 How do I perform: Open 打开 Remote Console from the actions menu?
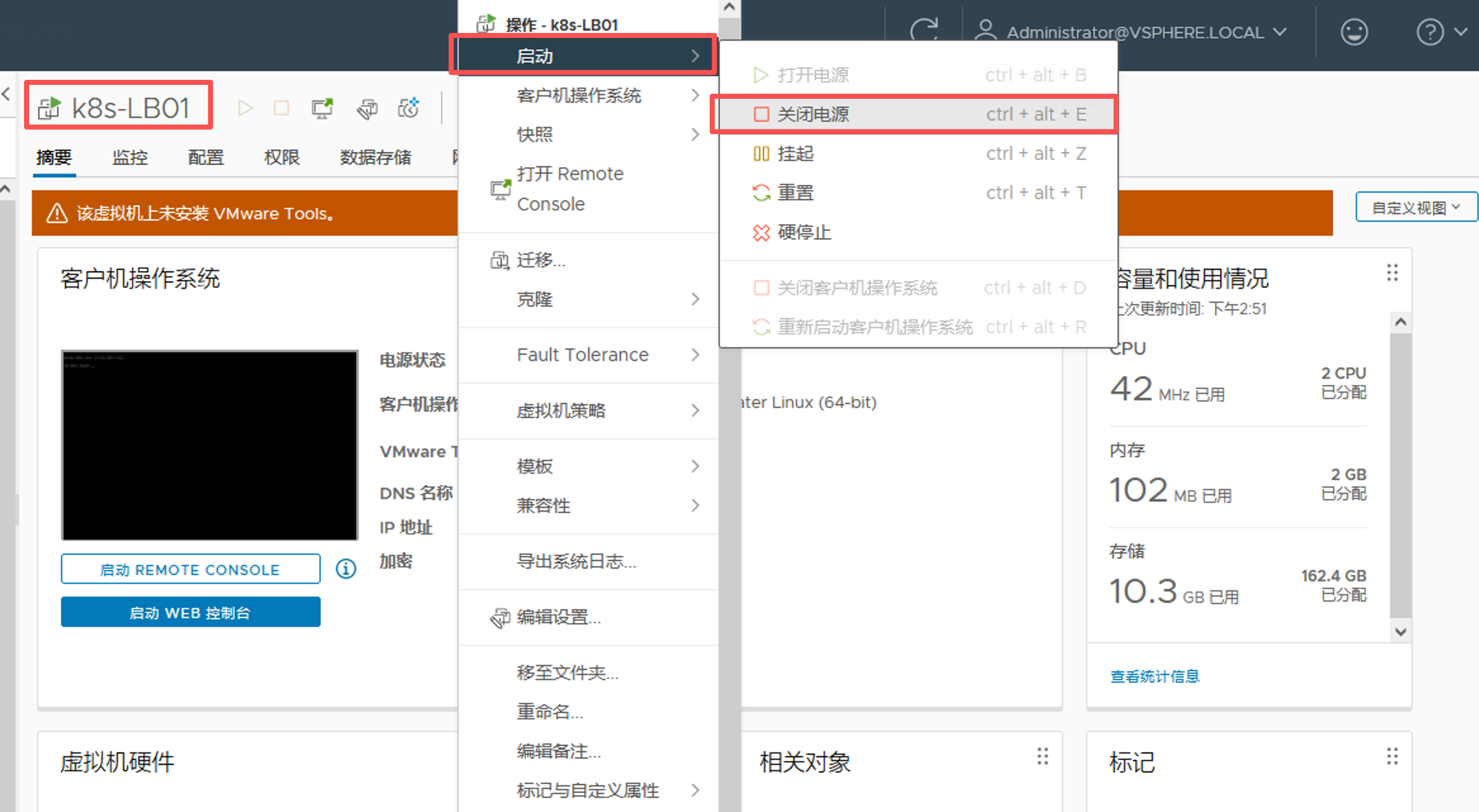[x=588, y=189]
